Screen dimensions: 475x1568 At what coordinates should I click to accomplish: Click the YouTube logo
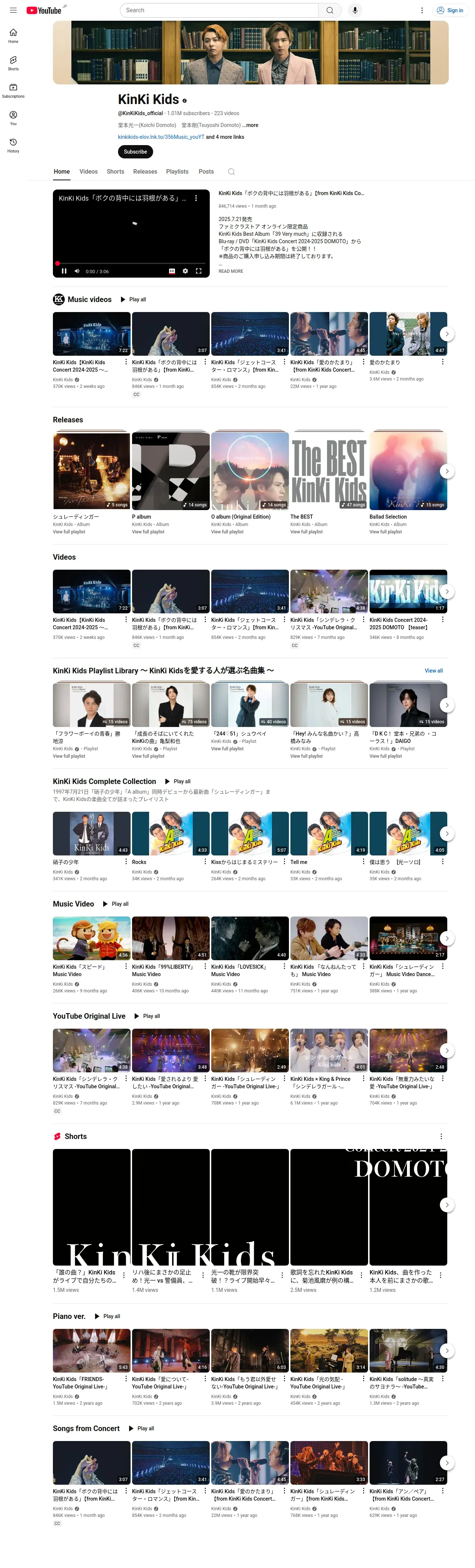pyautogui.click(x=44, y=10)
